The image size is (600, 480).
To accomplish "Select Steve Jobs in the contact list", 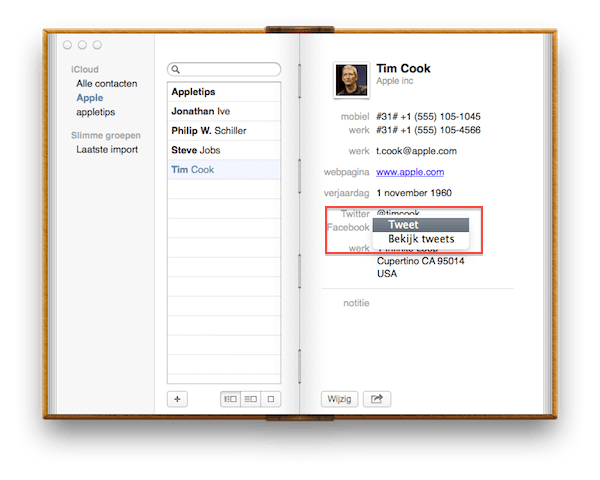I will point(224,150).
